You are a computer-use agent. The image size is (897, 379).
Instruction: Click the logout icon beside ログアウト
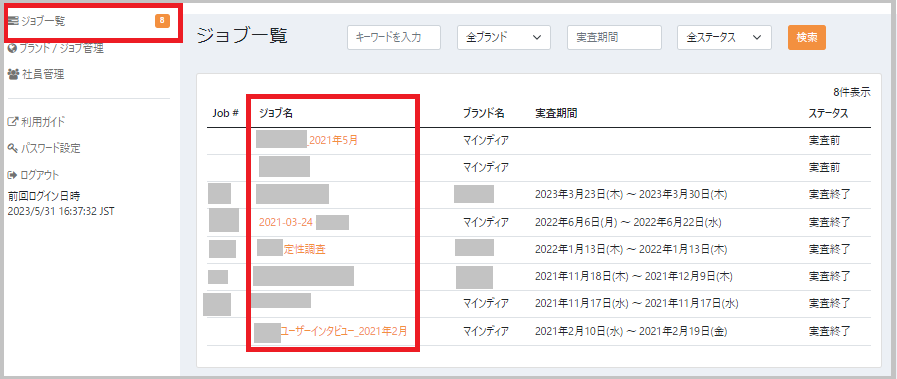point(13,175)
